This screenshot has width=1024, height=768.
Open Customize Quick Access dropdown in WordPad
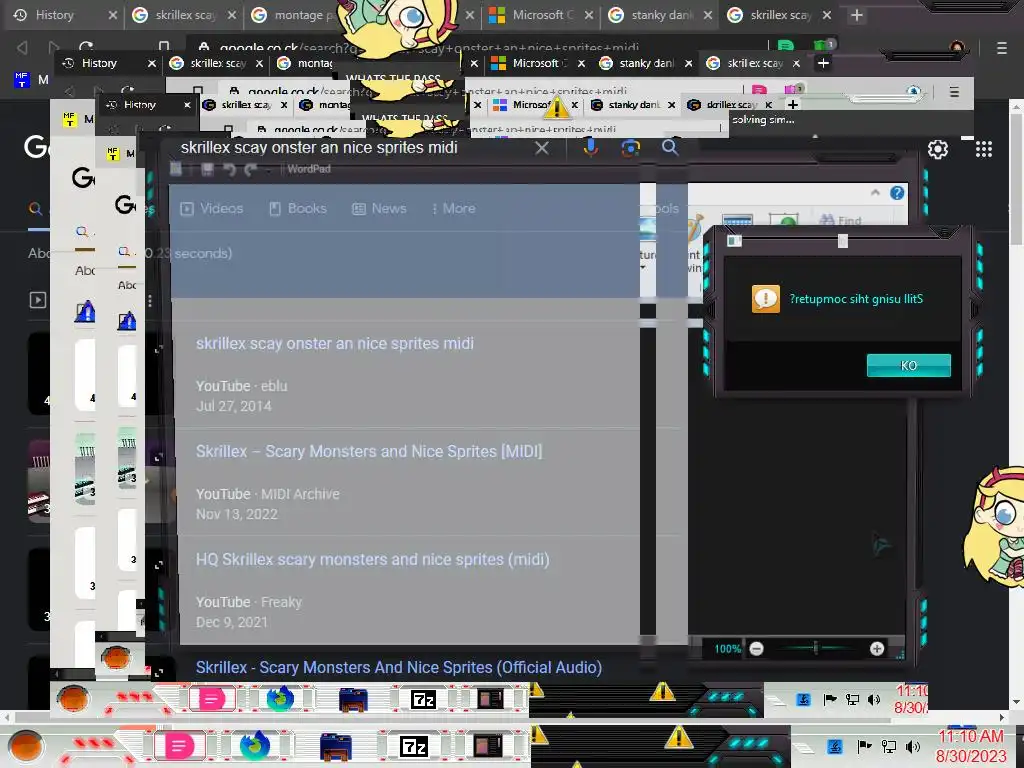(x=268, y=170)
